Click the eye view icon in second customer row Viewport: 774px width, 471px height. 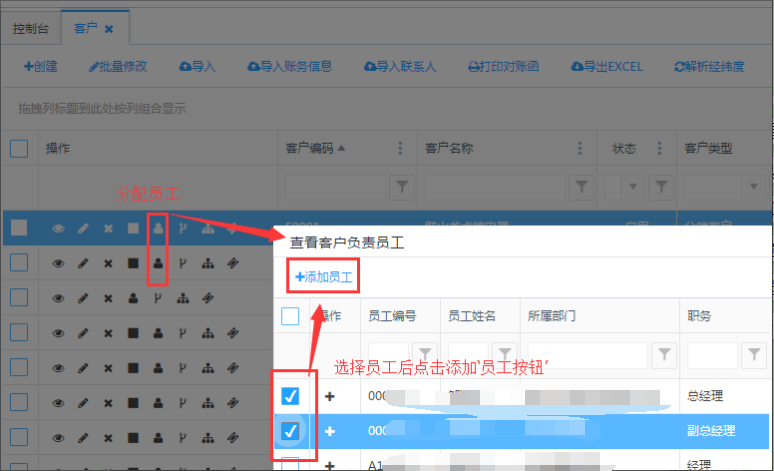(x=59, y=264)
